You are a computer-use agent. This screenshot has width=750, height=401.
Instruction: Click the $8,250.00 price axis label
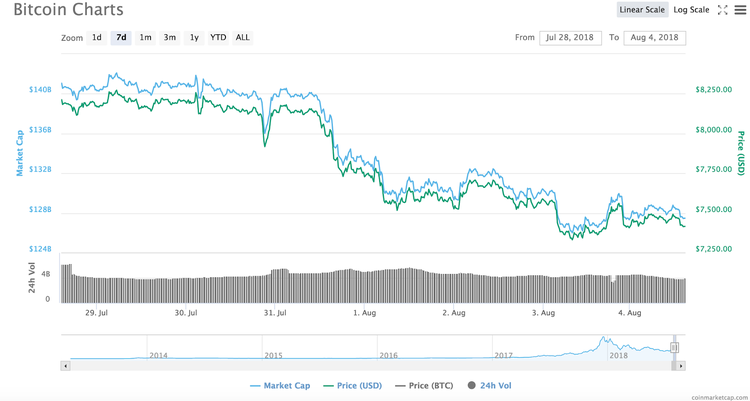tap(715, 89)
